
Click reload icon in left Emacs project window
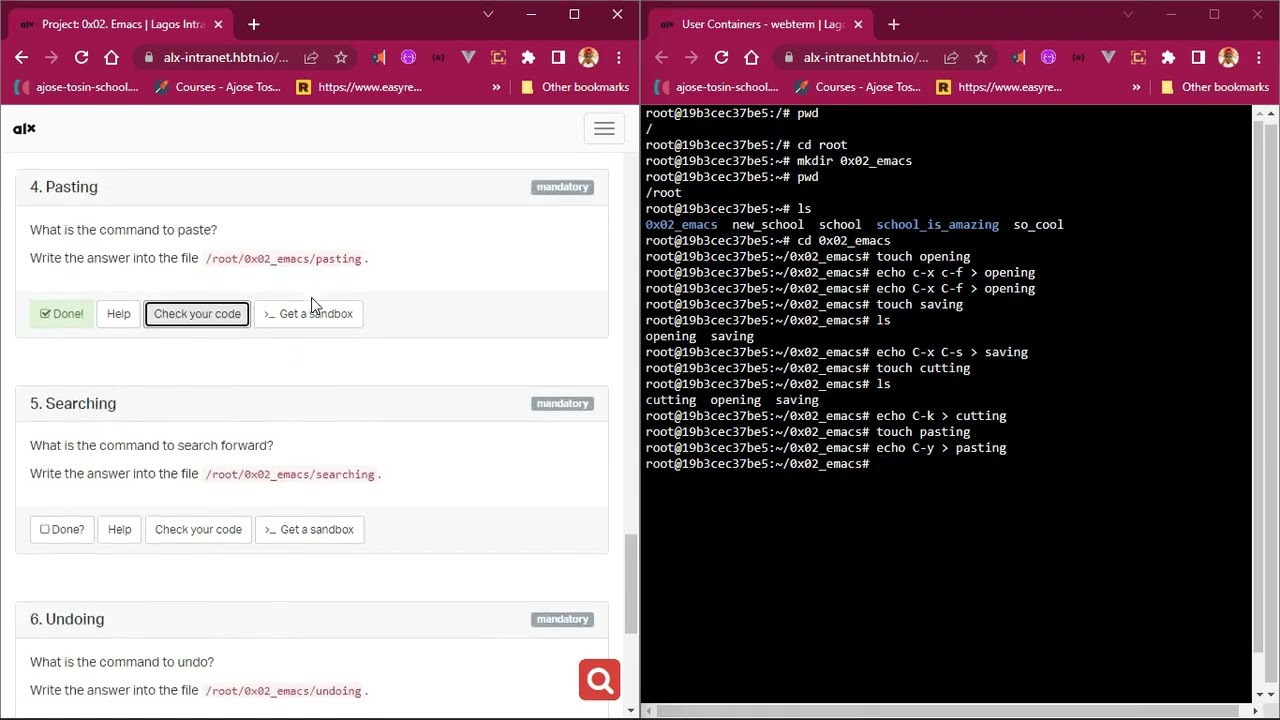coord(81,58)
